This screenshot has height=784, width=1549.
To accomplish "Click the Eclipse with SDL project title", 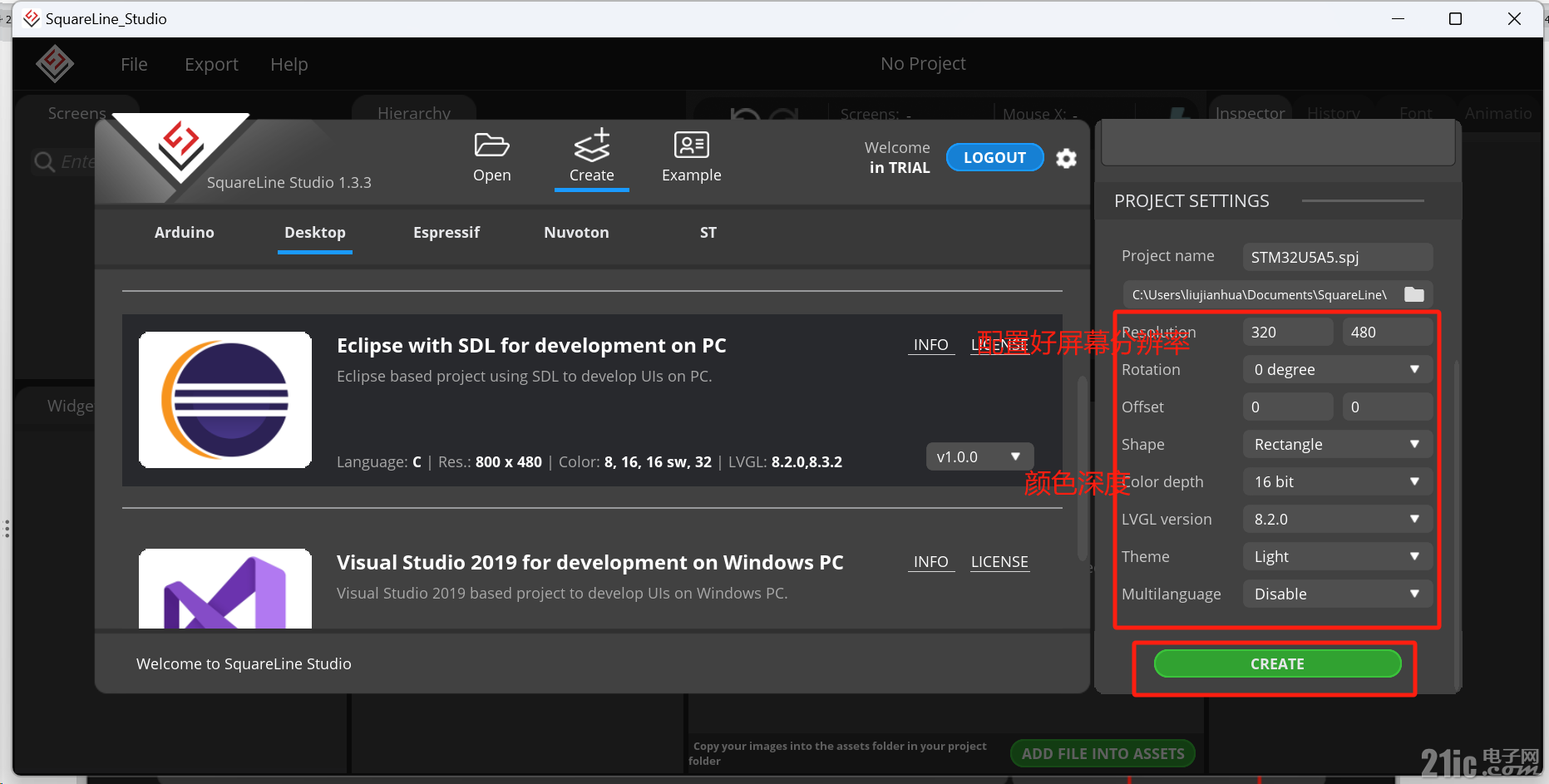I will 531,345.
